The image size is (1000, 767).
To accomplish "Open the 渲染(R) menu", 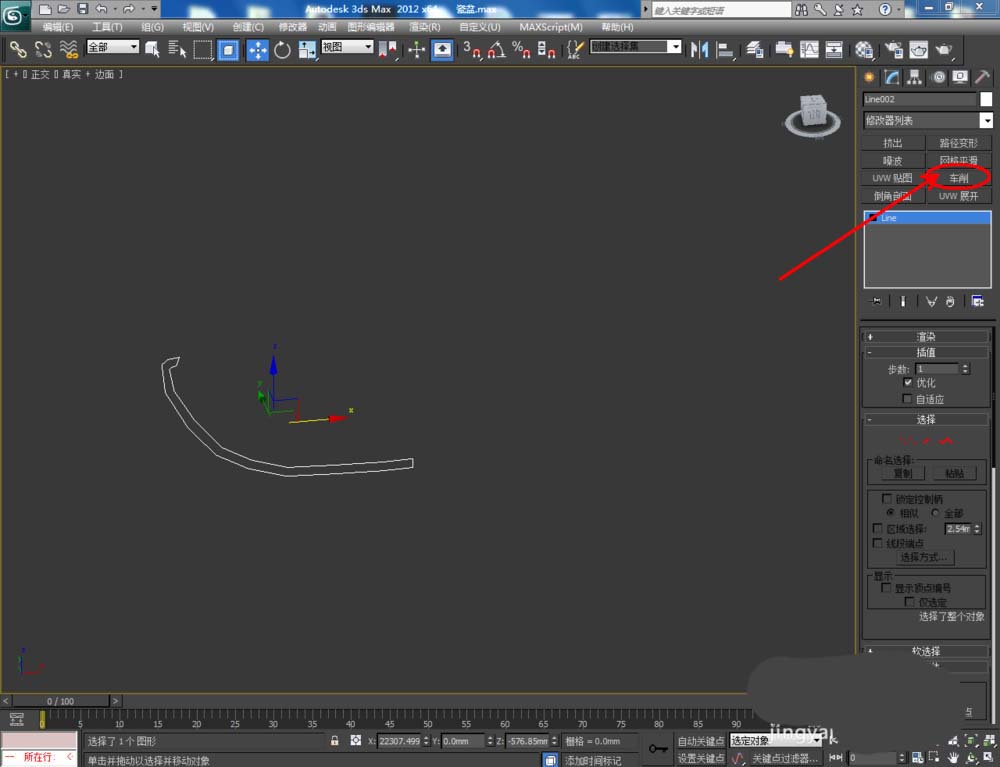I will pyautogui.click(x=424, y=27).
